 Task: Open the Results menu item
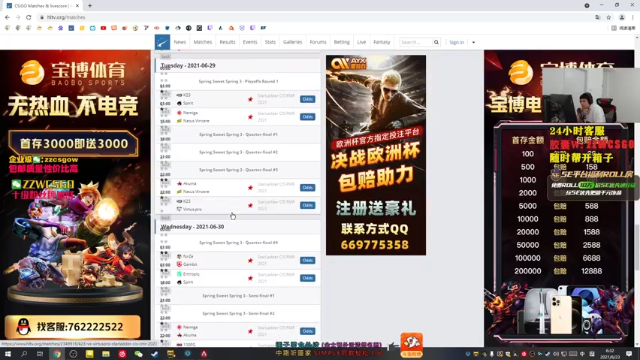tap(227, 42)
